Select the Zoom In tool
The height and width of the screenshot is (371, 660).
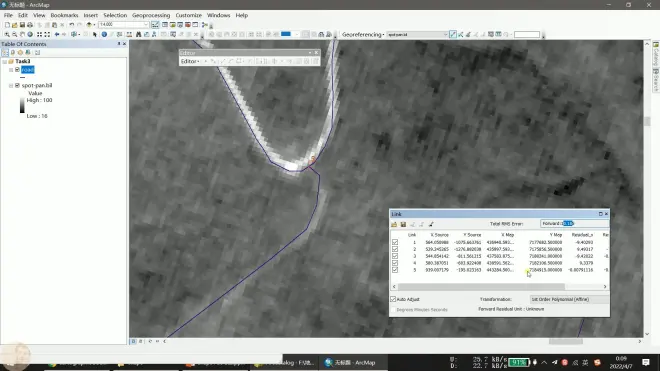7,35
